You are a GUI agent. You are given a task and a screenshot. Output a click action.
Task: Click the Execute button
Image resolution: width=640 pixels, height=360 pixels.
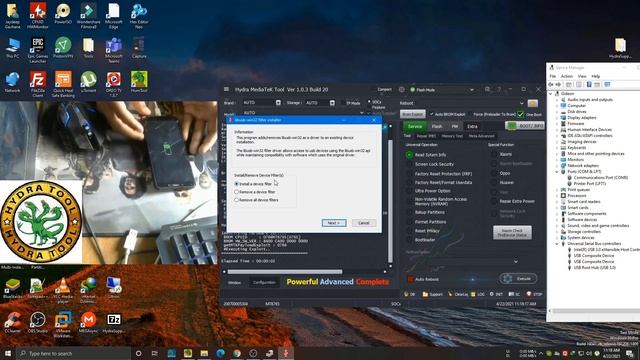518,279
